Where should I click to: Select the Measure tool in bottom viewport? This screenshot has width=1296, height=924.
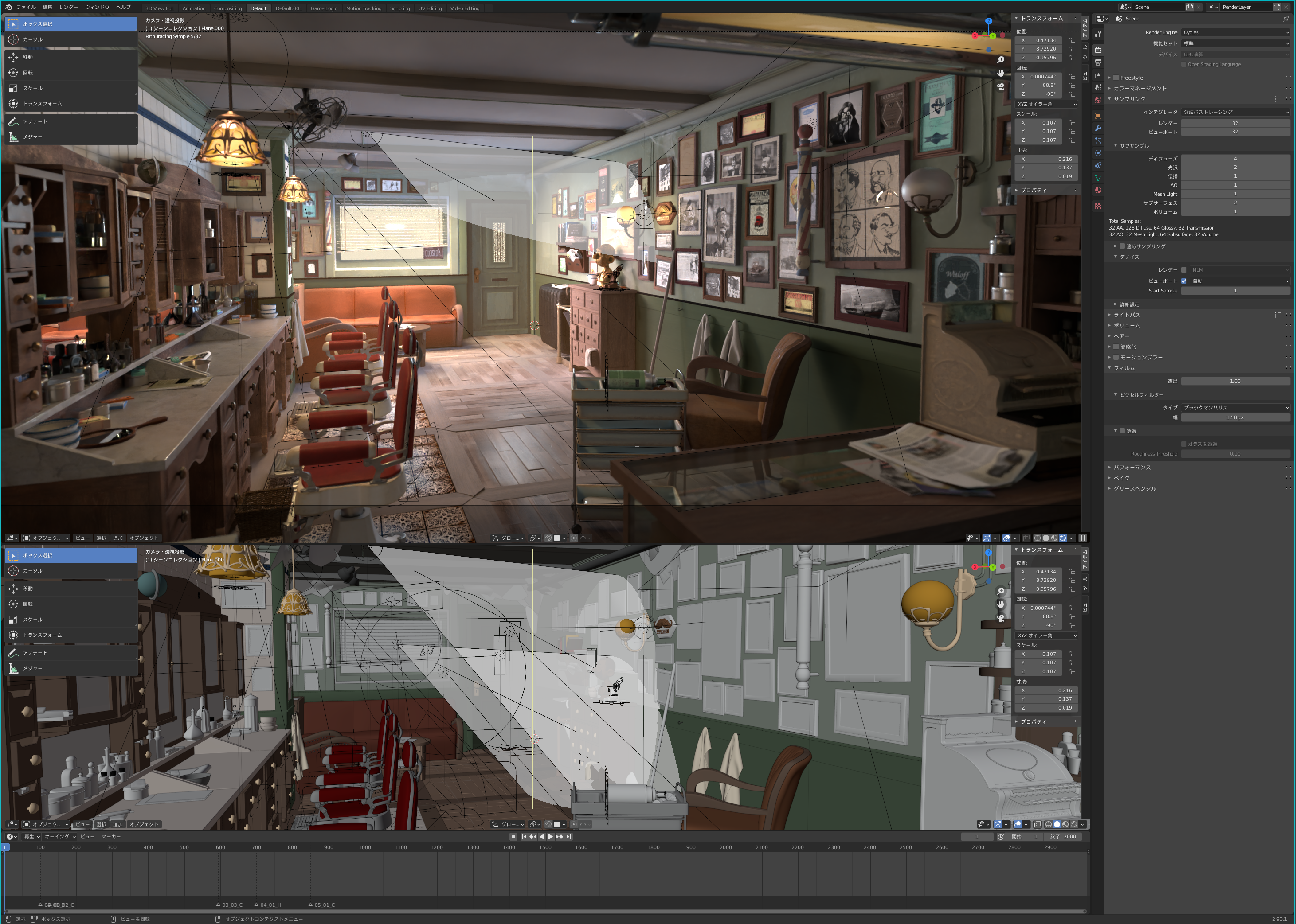32,668
